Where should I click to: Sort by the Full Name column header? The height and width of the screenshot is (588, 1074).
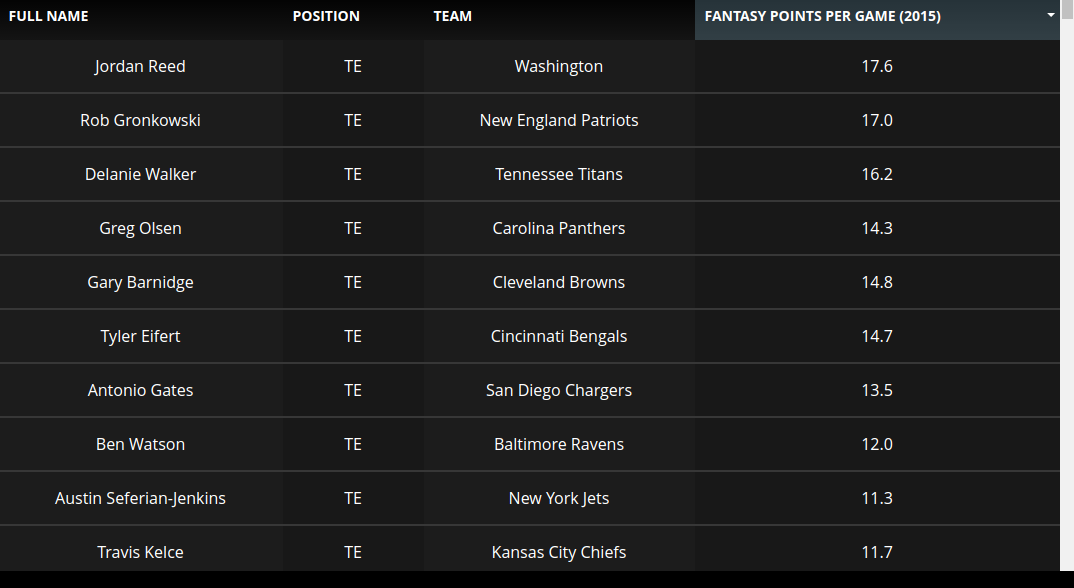point(48,16)
